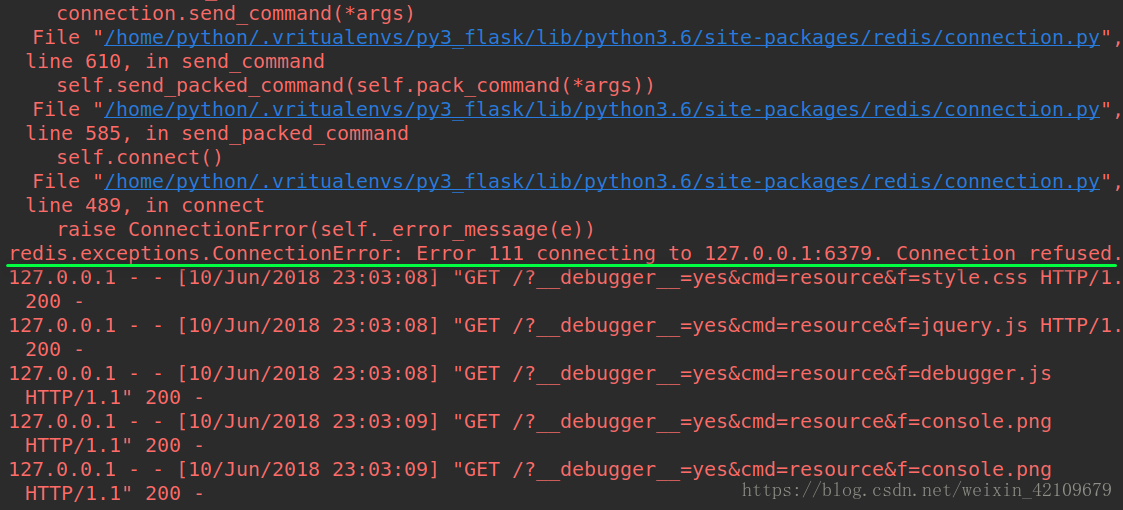This screenshot has height=510, width=1123.
Task: Click the style.css GET request log line
Action: [564, 290]
